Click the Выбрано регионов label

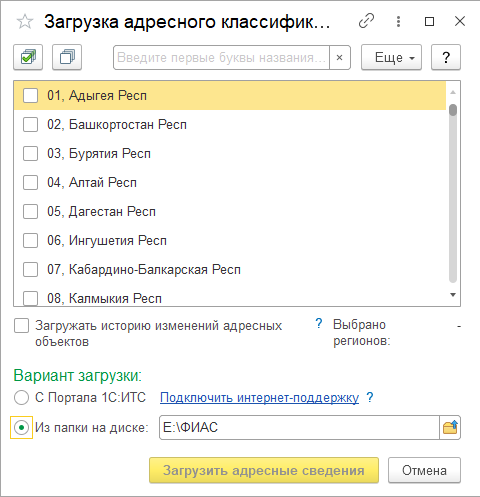tap(362, 333)
